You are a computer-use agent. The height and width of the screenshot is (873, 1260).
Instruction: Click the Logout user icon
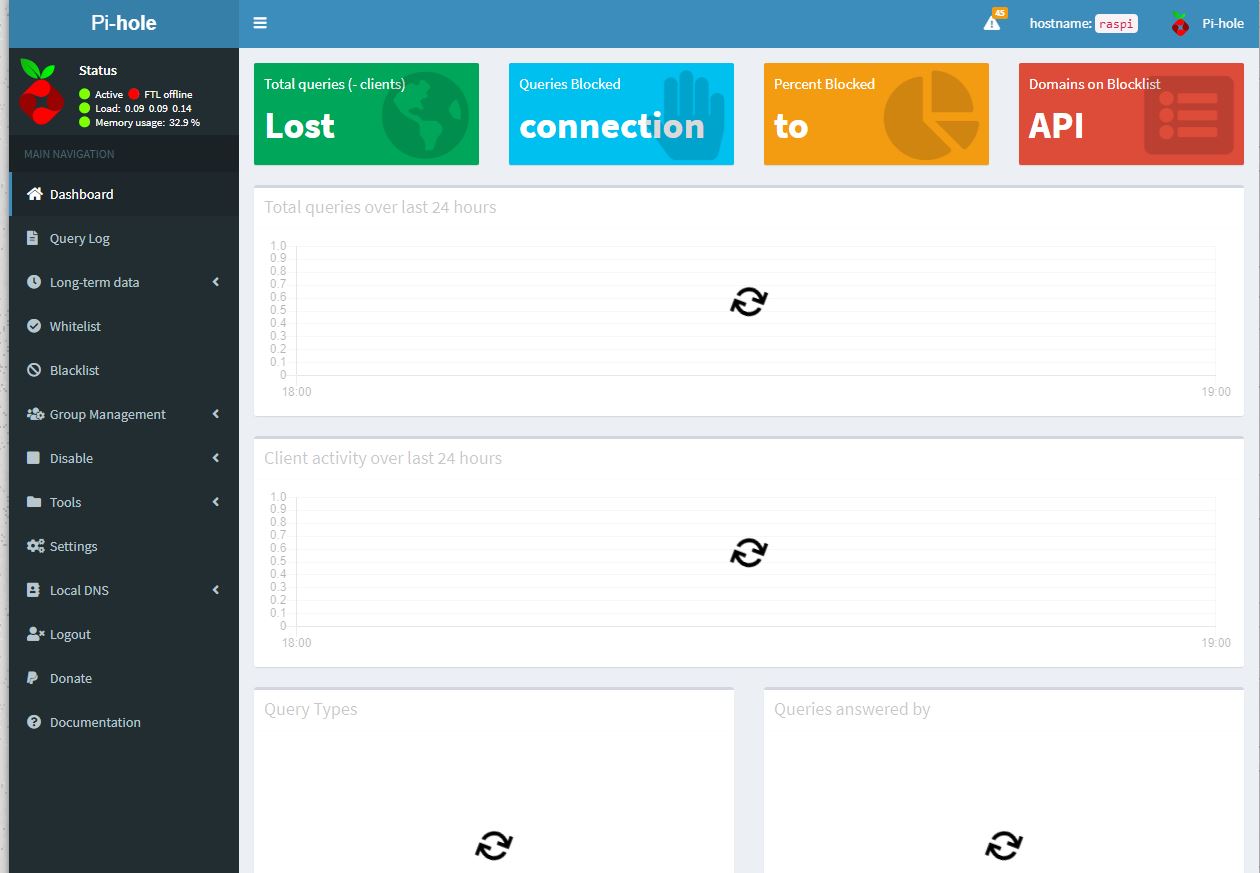35,634
